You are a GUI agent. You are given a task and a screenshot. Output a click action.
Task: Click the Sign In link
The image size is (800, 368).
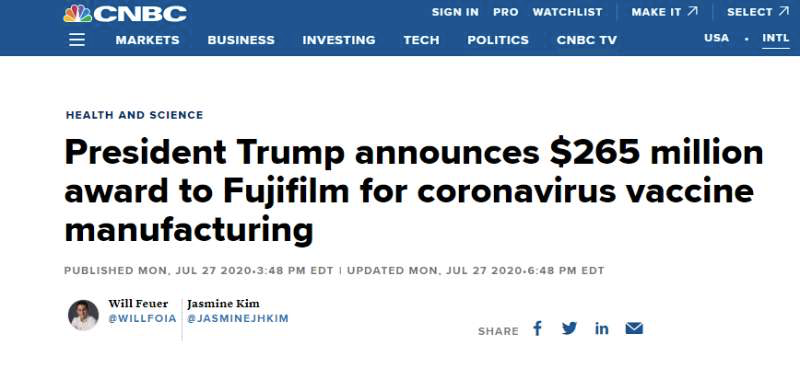(x=455, y=12)
